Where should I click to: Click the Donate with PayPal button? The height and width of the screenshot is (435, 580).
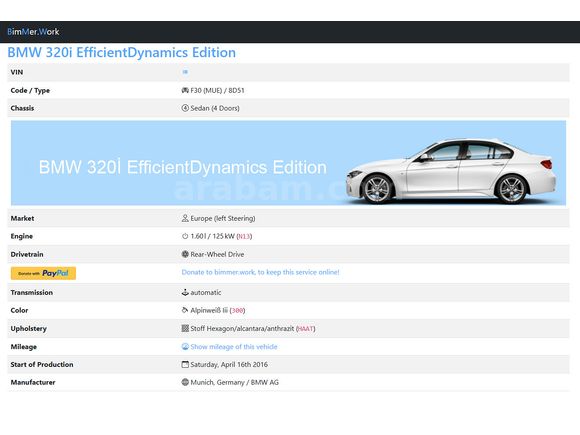[x=43, y=273]
